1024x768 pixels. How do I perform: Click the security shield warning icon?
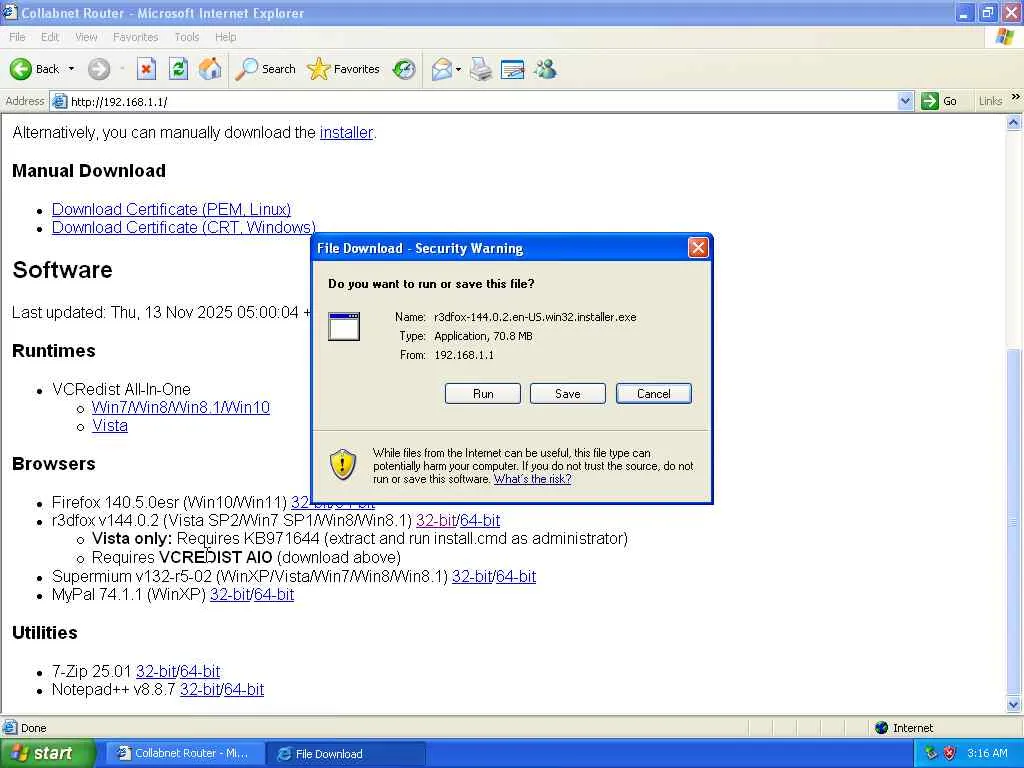point(342,464)
